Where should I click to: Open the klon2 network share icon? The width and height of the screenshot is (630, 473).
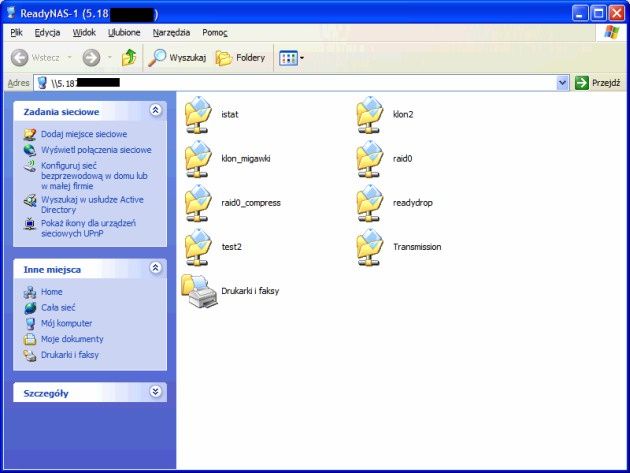click(x=370, y=115)
